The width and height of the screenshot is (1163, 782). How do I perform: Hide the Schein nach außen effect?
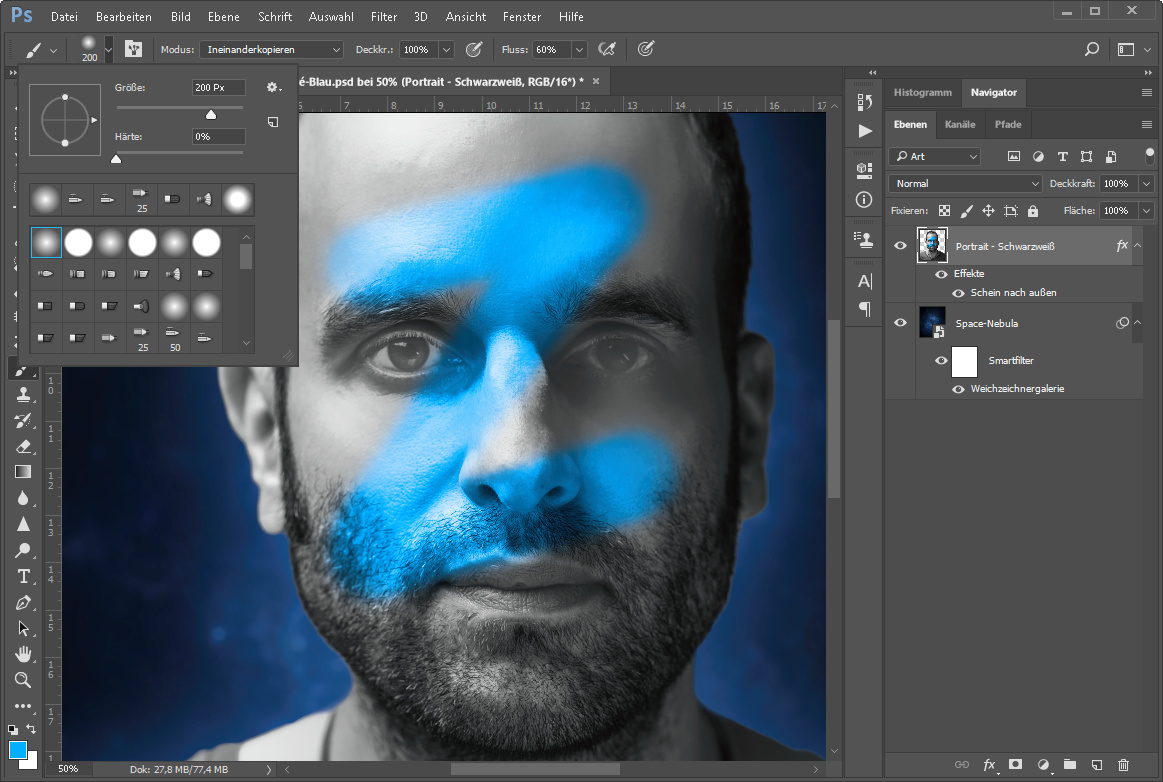coord(958,293)
